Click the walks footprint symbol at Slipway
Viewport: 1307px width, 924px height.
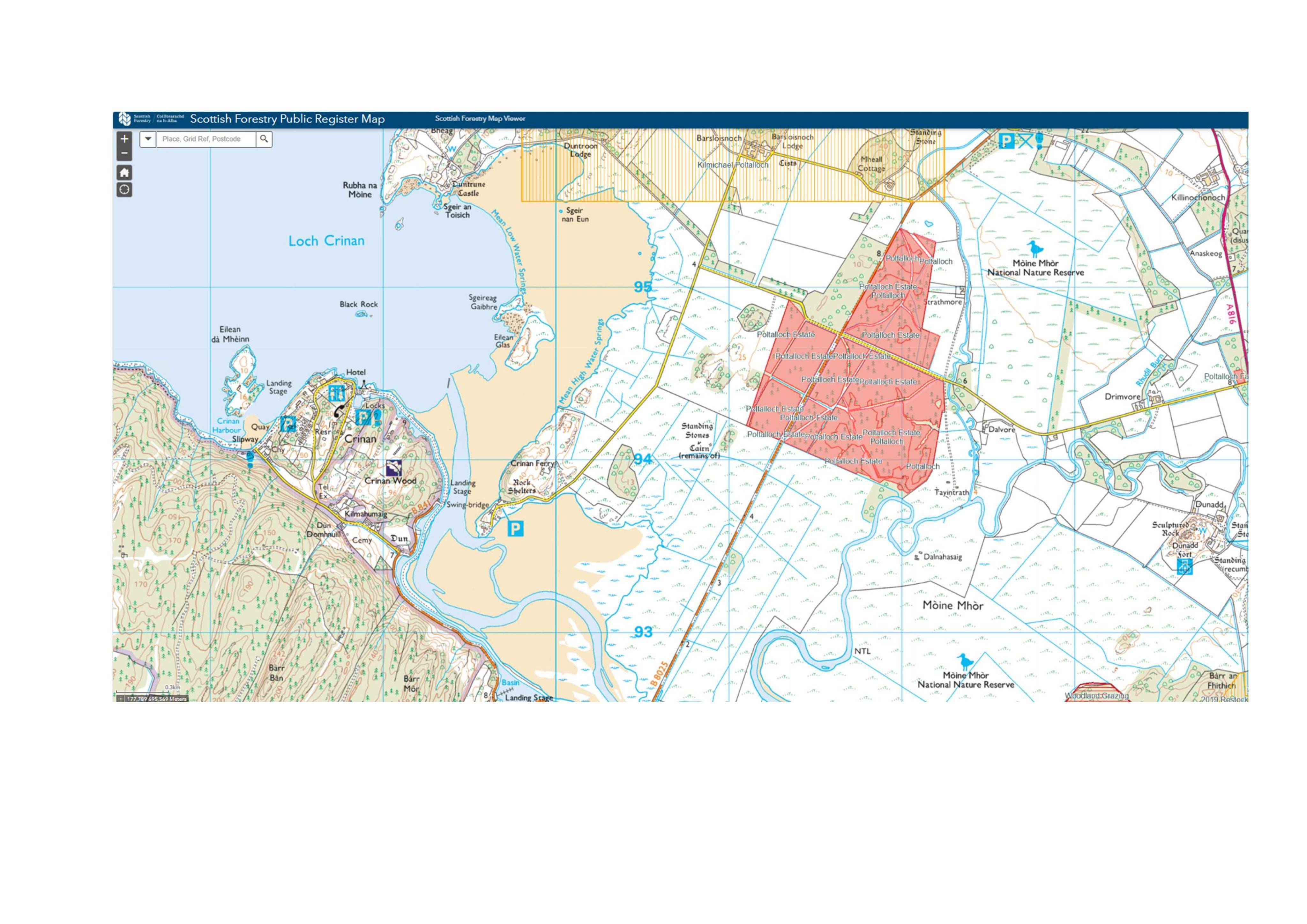click(x=250, y=459)
